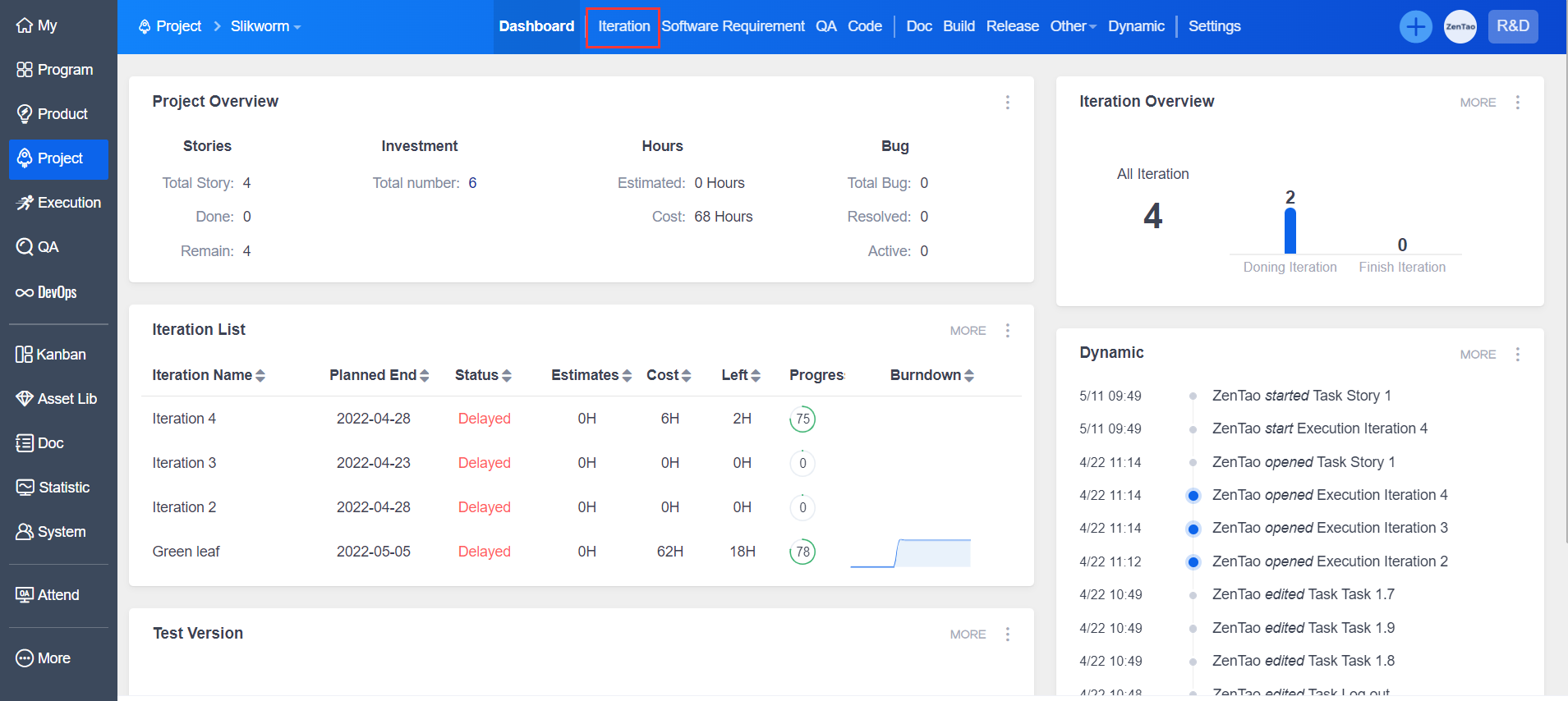Screen dimensions: 1568x701
Task: Click the Product sidebar icon
Action: (25, 114)
